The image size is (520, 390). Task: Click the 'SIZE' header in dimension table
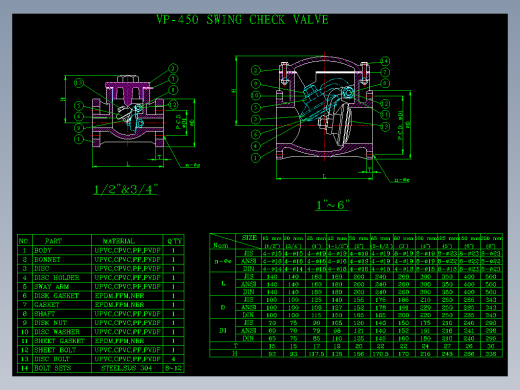[x=249, y=238]
